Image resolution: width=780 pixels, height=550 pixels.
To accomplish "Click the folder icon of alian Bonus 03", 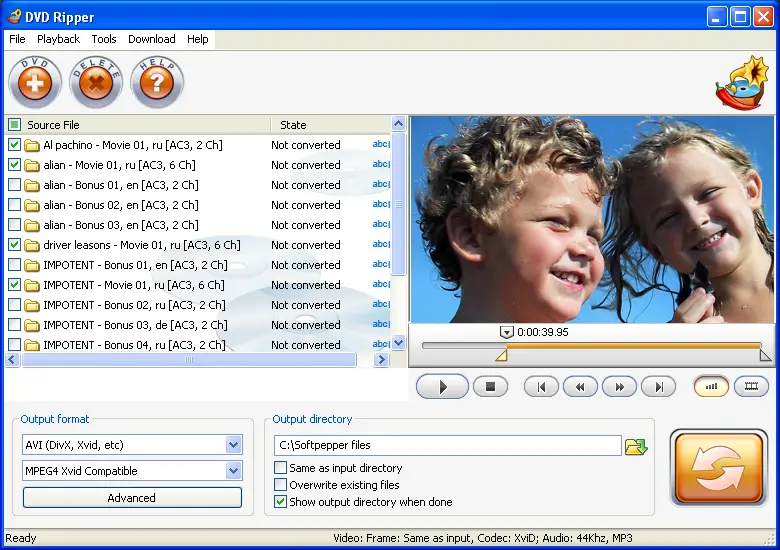I will 32,225.
